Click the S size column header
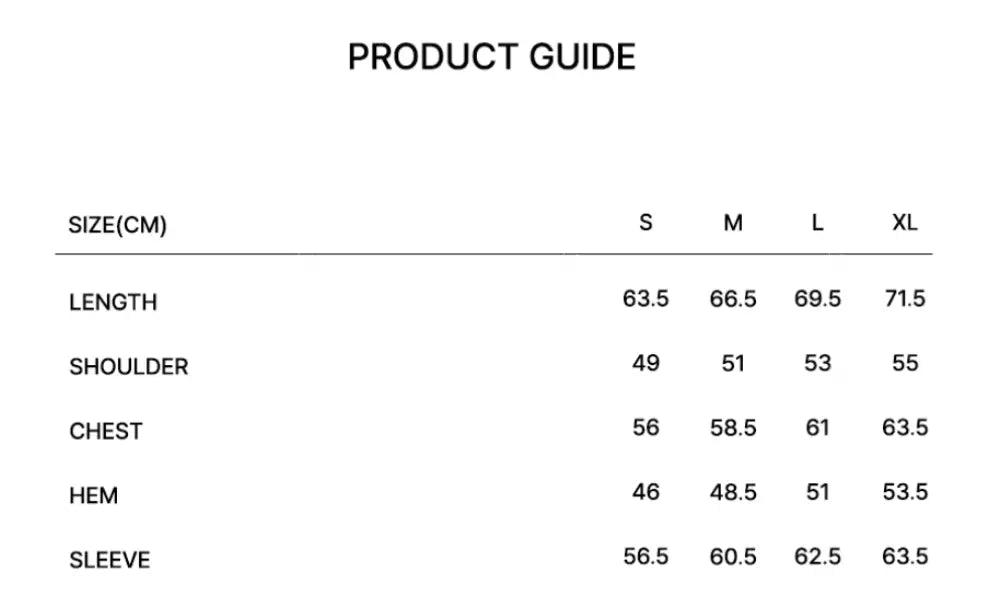Screen dimensions: 1000x599 (x=645, y=223)
